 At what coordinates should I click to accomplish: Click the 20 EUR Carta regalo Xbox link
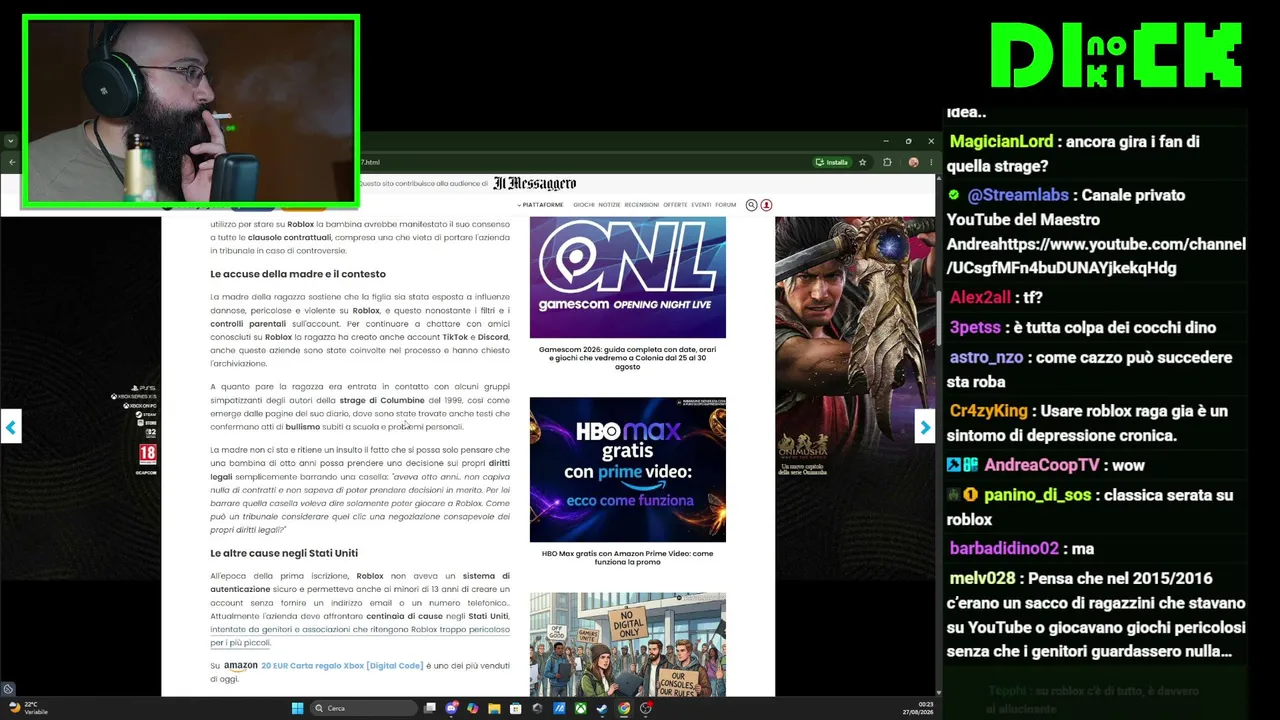[342, 666]
